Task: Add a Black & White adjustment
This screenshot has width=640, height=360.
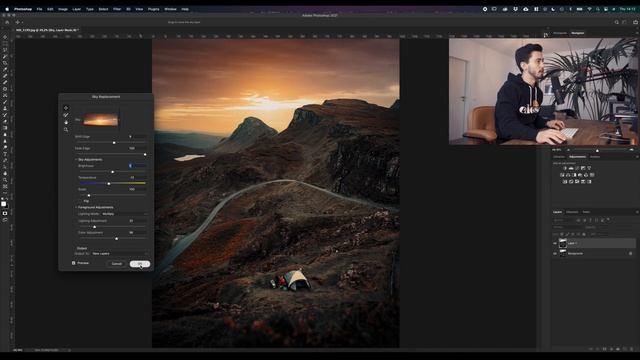Action: 574,175
